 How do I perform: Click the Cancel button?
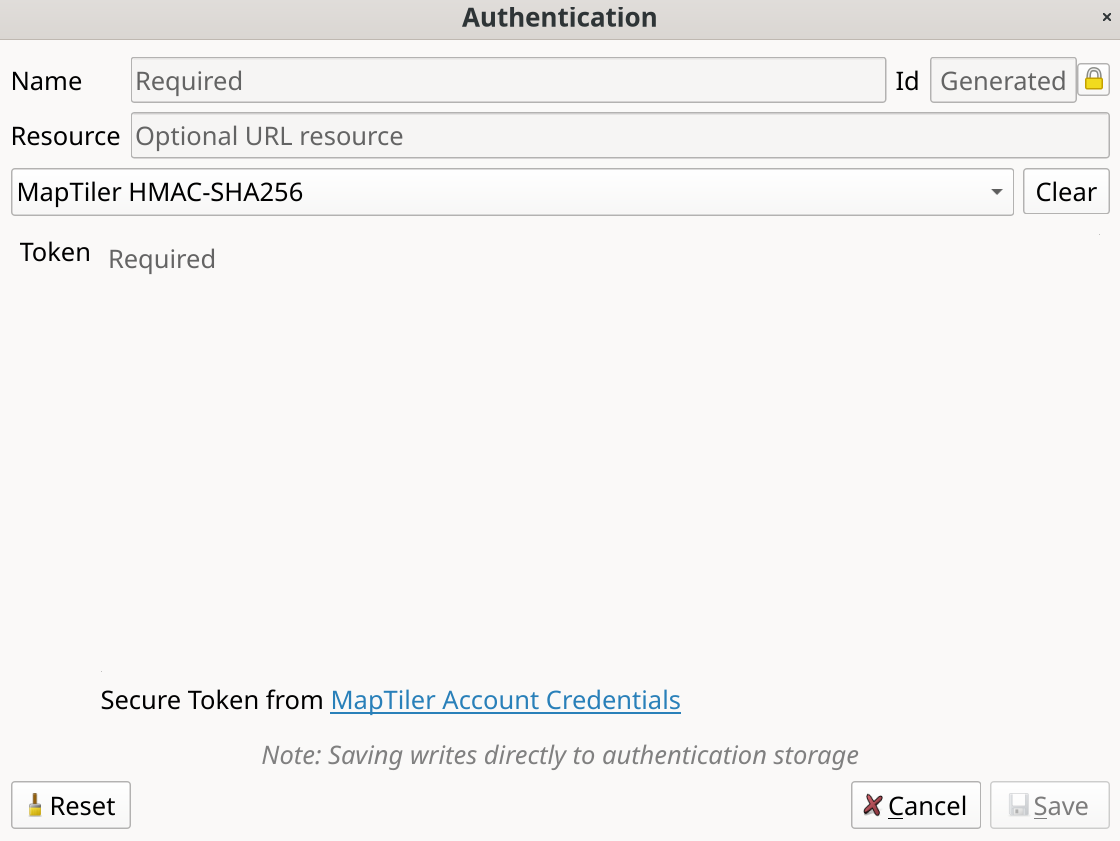915,805
